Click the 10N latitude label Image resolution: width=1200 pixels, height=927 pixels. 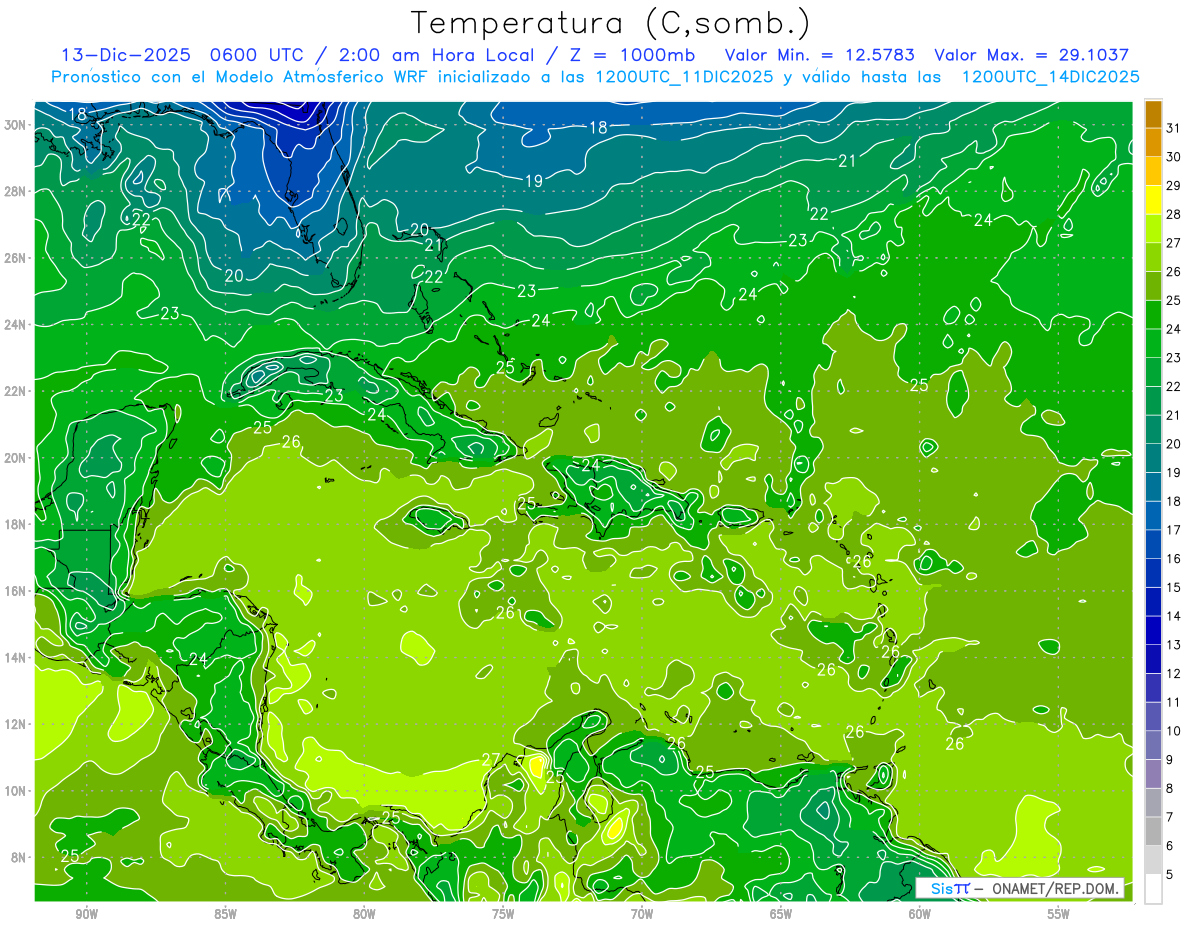[x=17, y=790]
